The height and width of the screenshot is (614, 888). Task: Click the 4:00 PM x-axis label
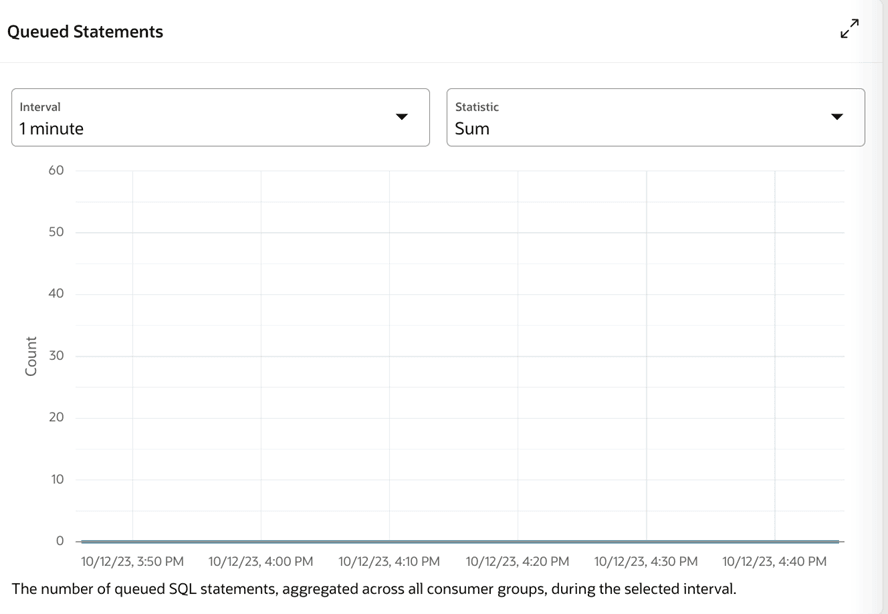pyautogui.click(x=261, y=561)
